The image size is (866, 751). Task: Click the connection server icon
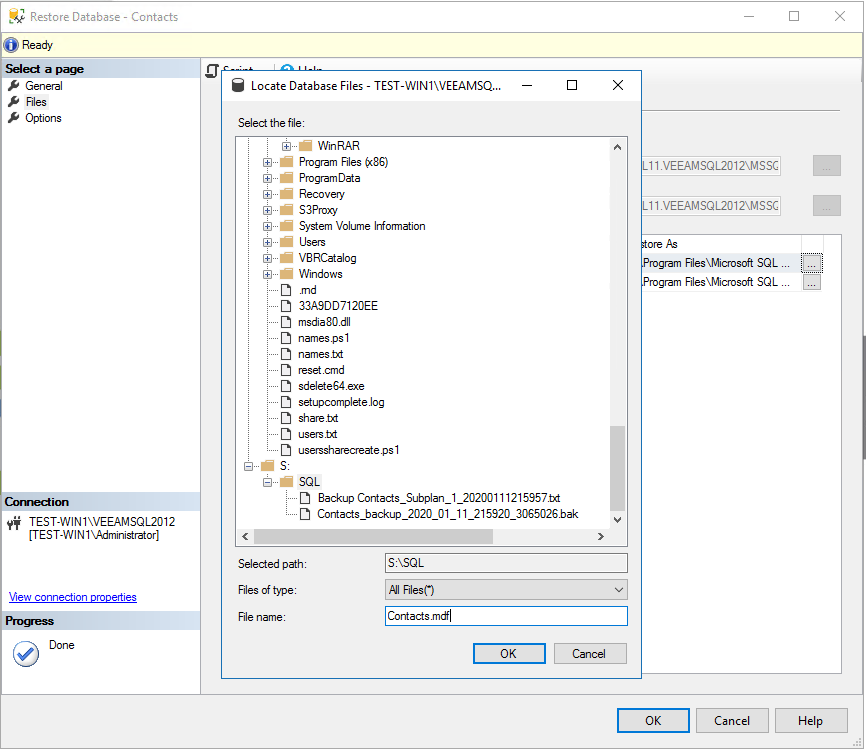[14, 522]
